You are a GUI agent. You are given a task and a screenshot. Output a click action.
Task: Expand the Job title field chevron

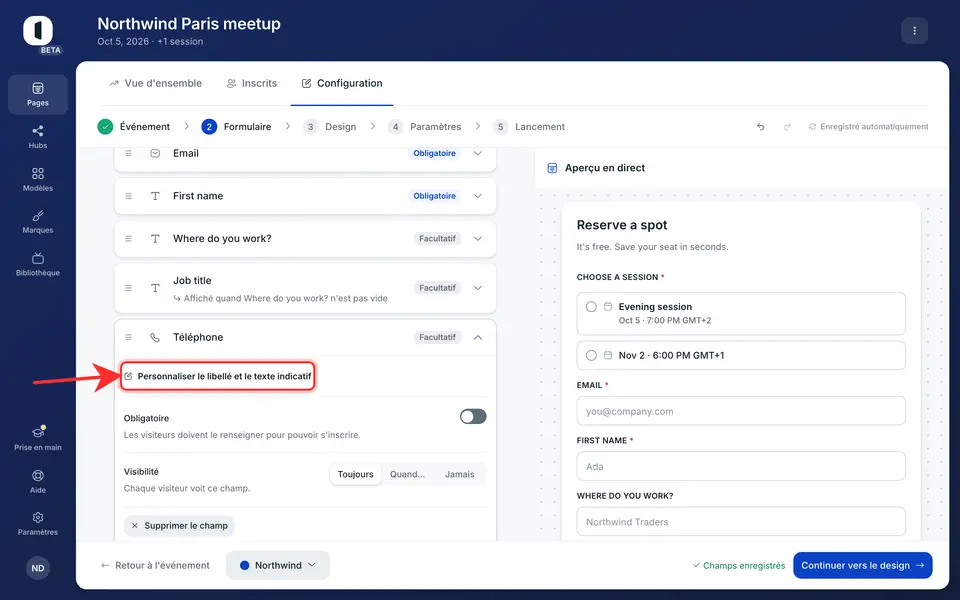(478, 288)
